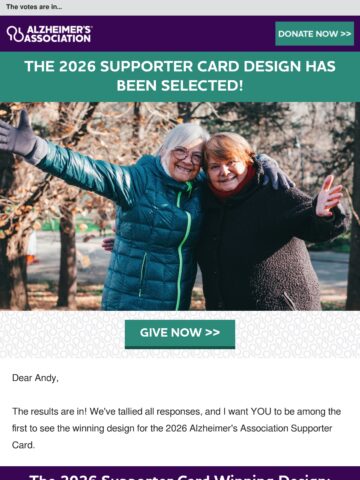Click the GIVE NOW button
The image size is (360, 480).
point(180,334)
